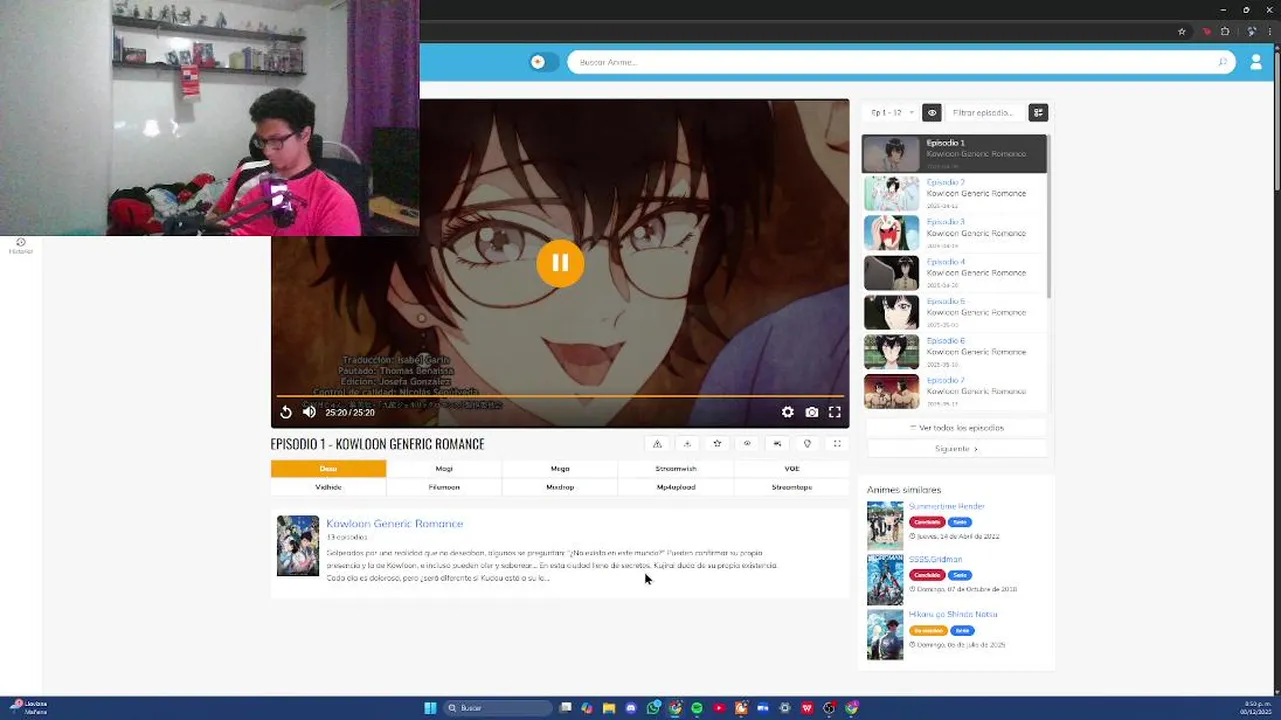
Task: Click the Filtrar episodio input field
Action: [985, 113]
